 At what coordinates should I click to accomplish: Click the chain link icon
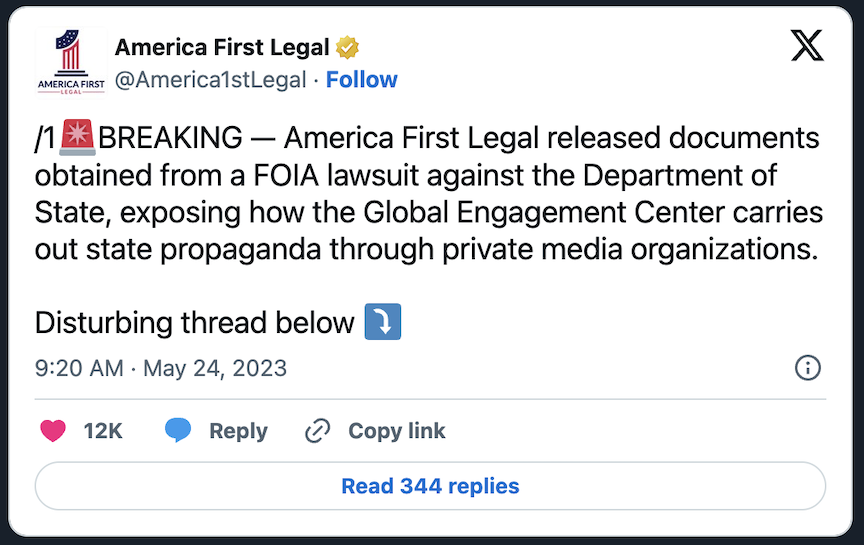coord(317,431)
